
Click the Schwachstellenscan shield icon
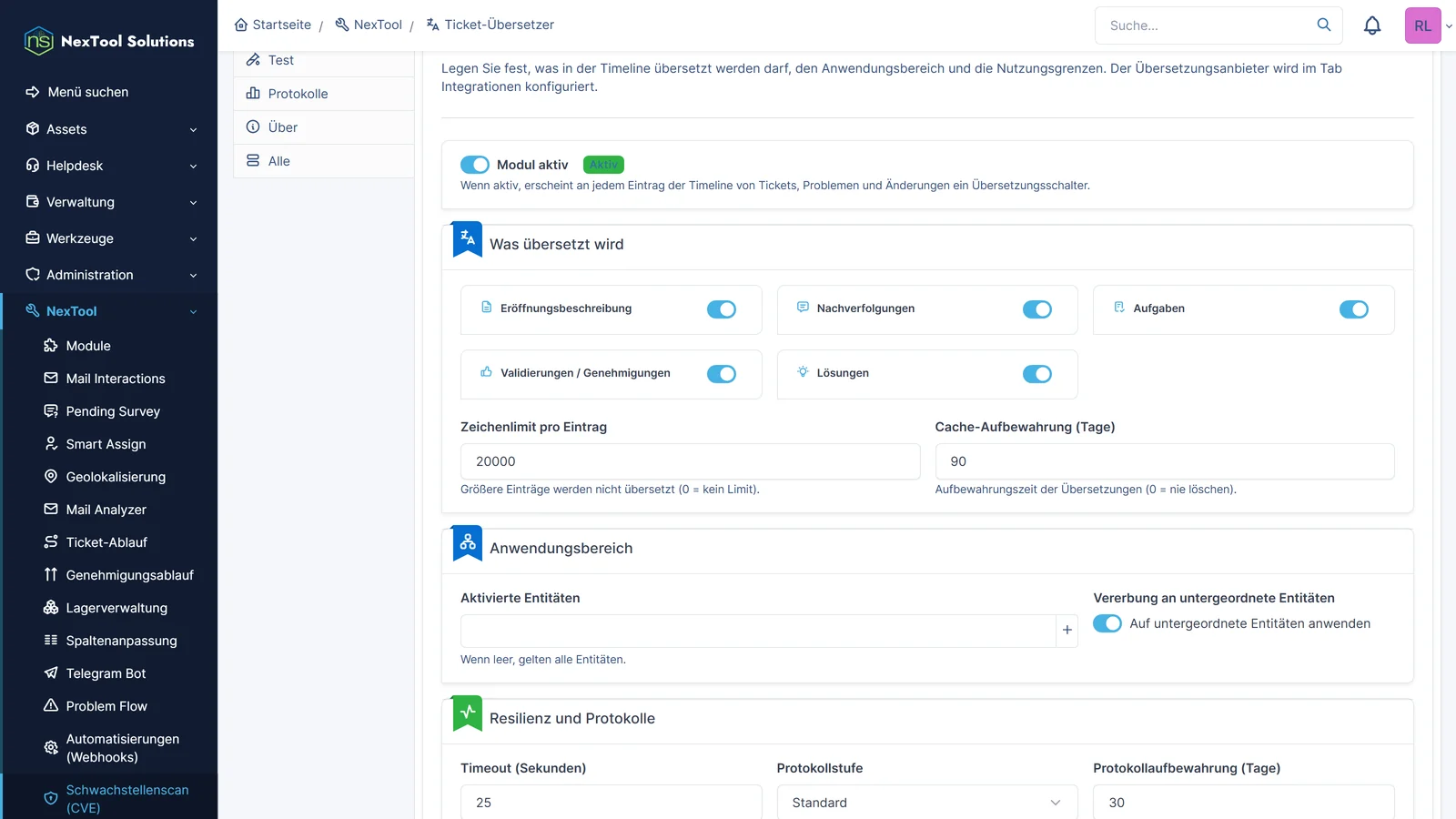point(51,798)
